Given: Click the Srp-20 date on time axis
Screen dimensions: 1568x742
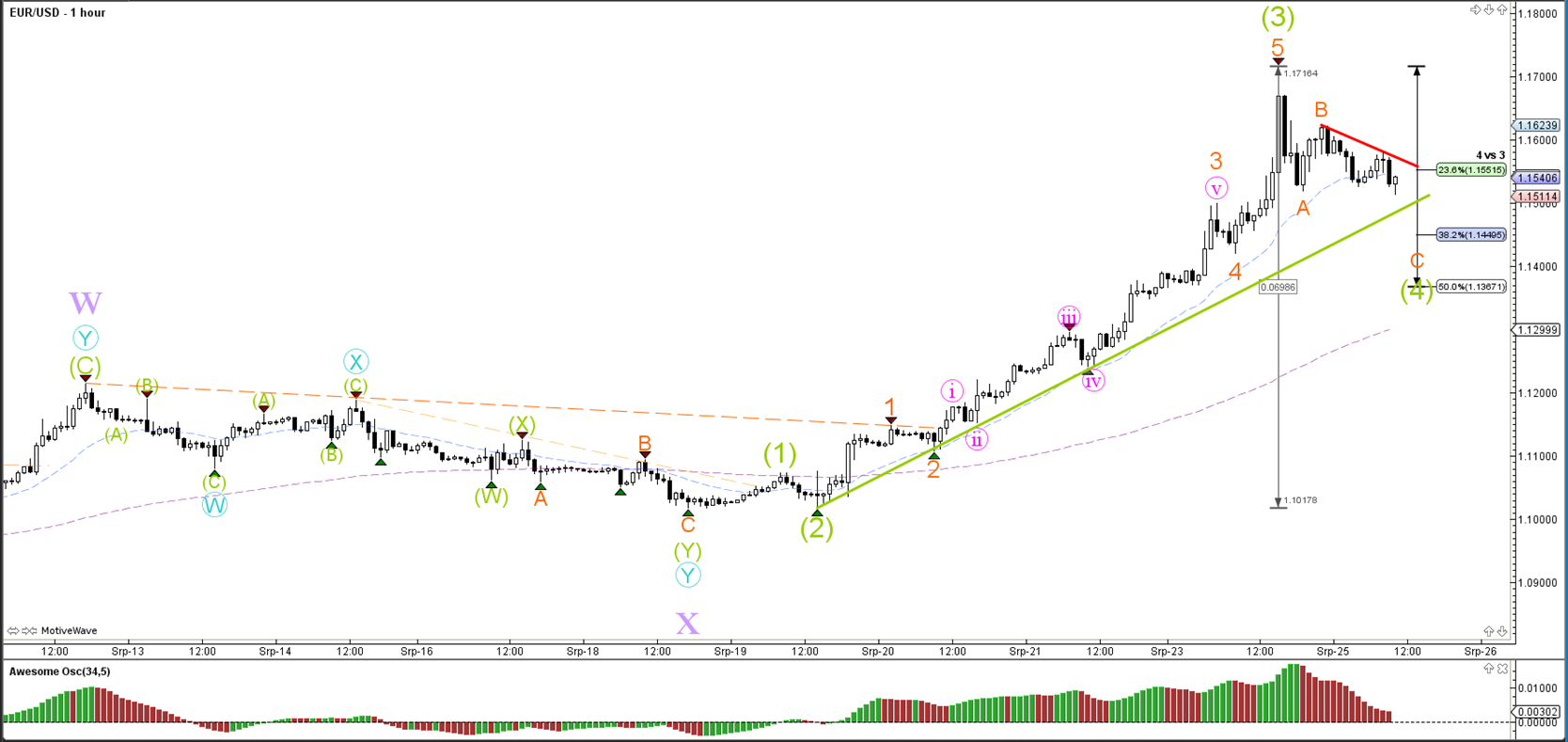Looking at the screenshot, I should point(877,651).
